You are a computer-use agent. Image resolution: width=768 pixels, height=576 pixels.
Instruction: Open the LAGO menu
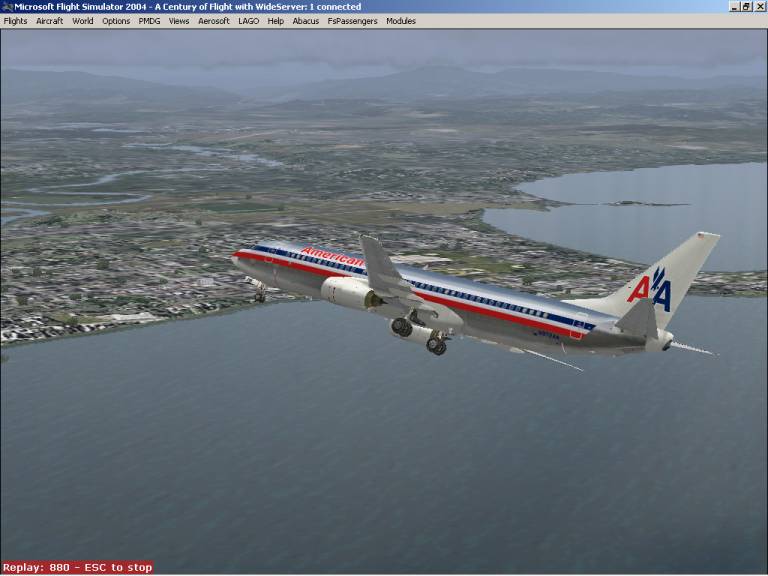tap(249, 21)
